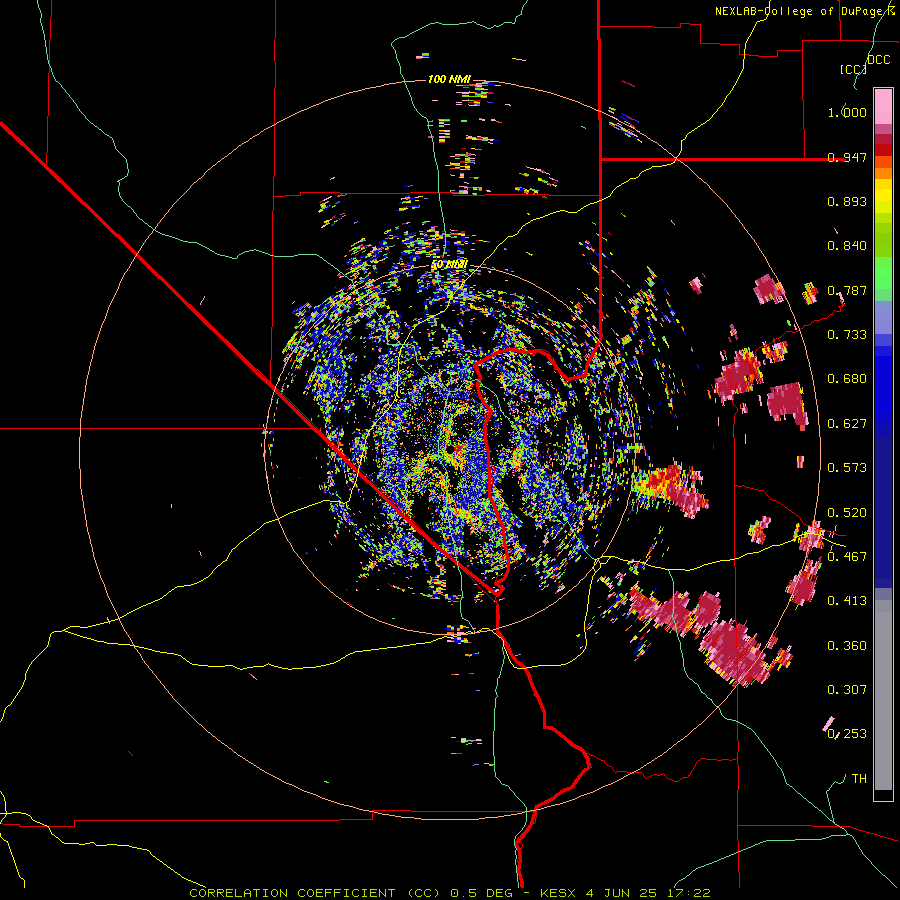This screenshot has height=900, width=900.
Task: Click the 0.360 scale value
Action: point(847,646)
